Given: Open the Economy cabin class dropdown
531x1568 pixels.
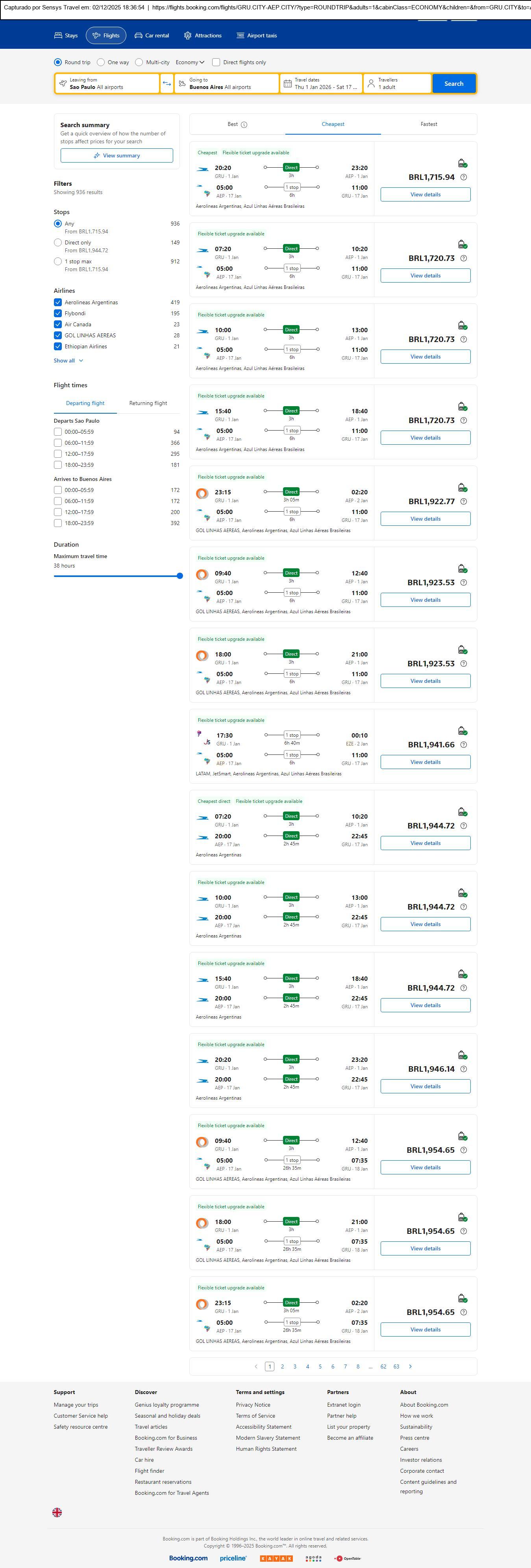Looking at the screenshot, I should click(x=189, y=62).
